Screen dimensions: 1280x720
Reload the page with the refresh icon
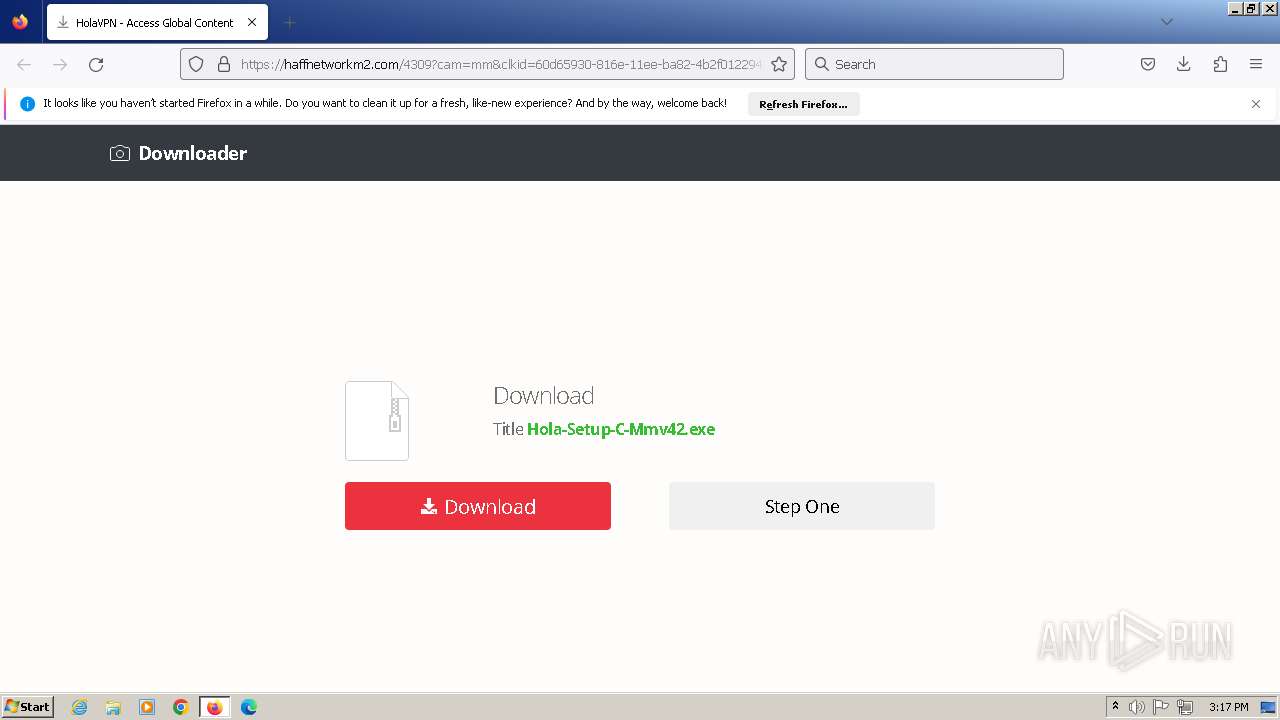[96, 64]
